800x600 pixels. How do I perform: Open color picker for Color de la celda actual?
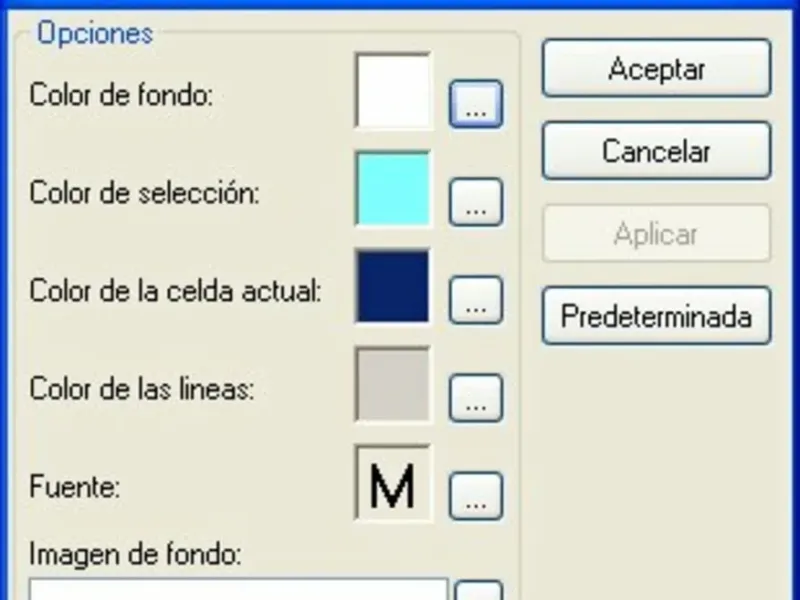pyautogui.click(x=475, y=301)
